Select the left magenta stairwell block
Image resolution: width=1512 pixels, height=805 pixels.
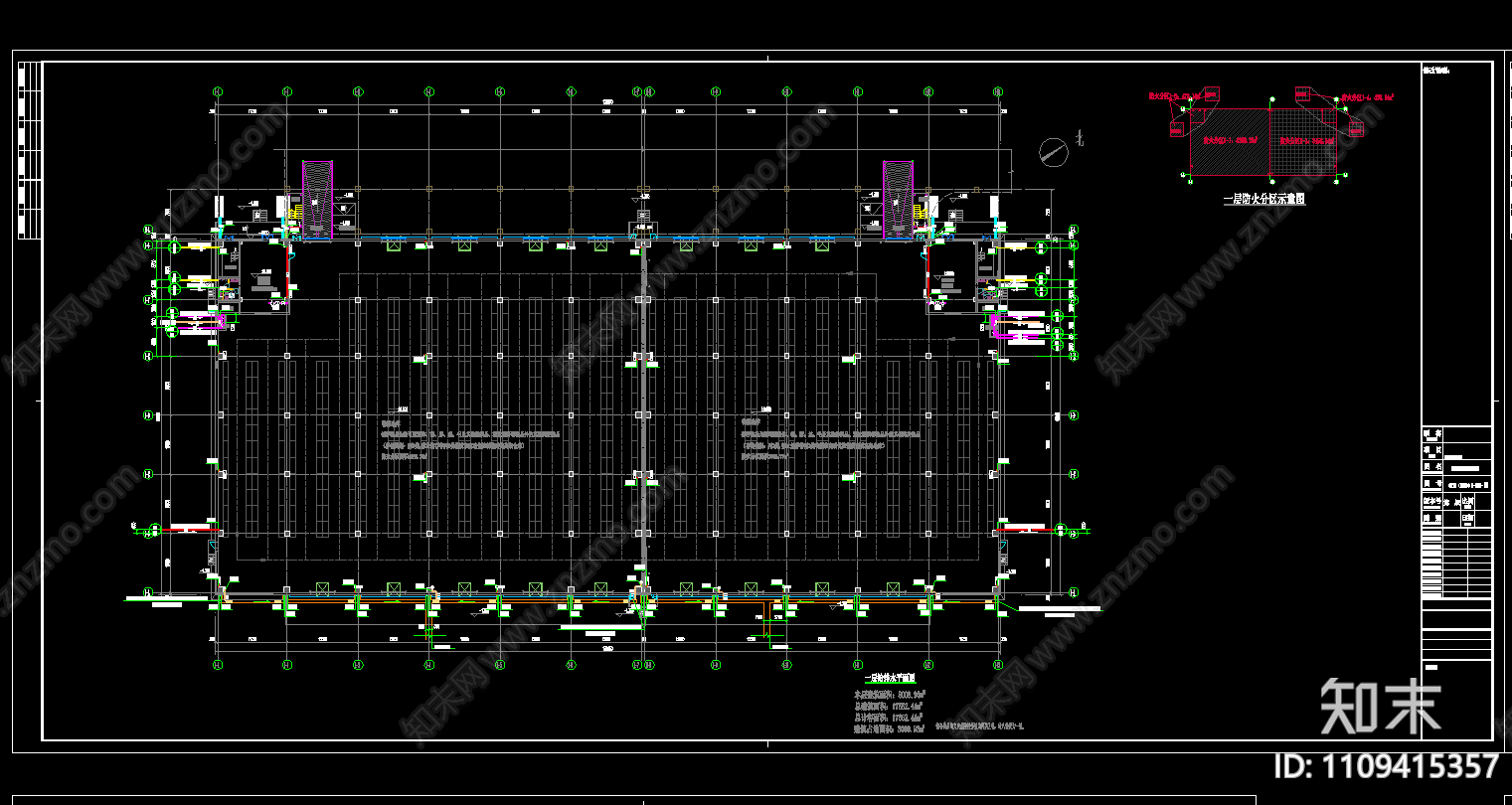coord(318,199)
